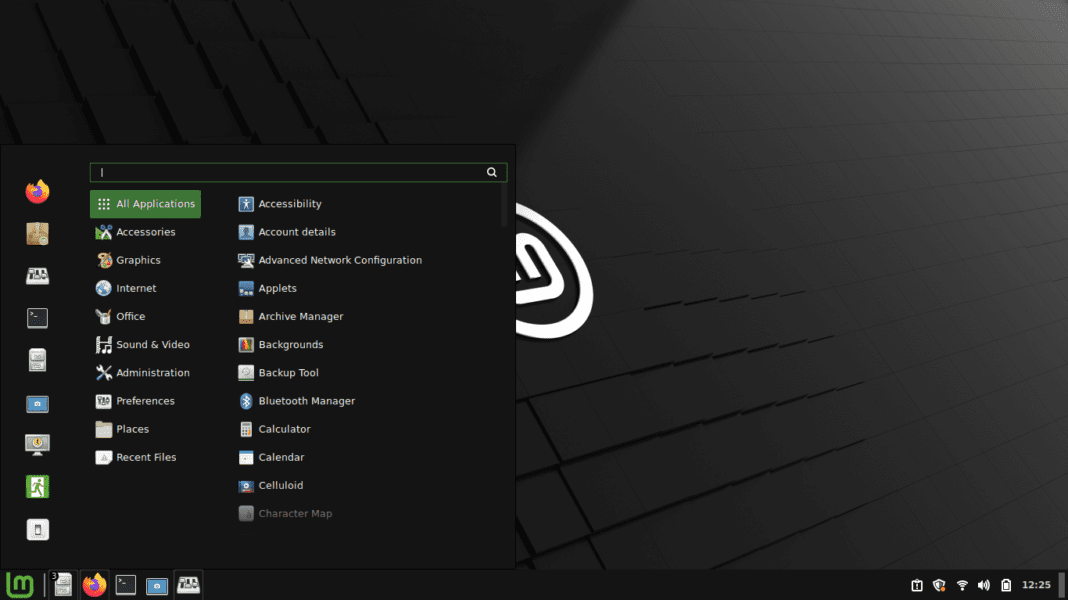The width and height of the screenshot is (1068, 600).
Task: Launch Firefox from the menu sidebar
Action: pyautogui.click(x=37, y=190)
